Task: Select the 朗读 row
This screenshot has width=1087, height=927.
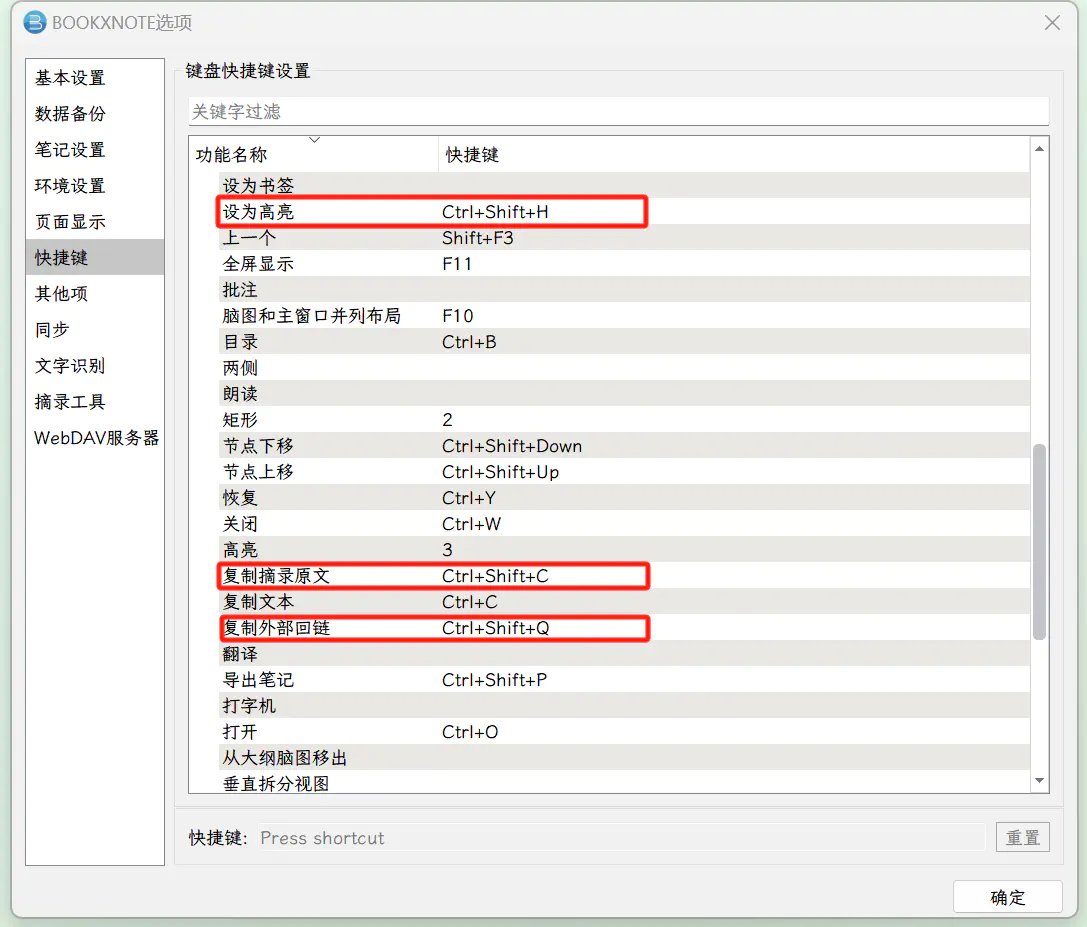Action: coord(624,394)
